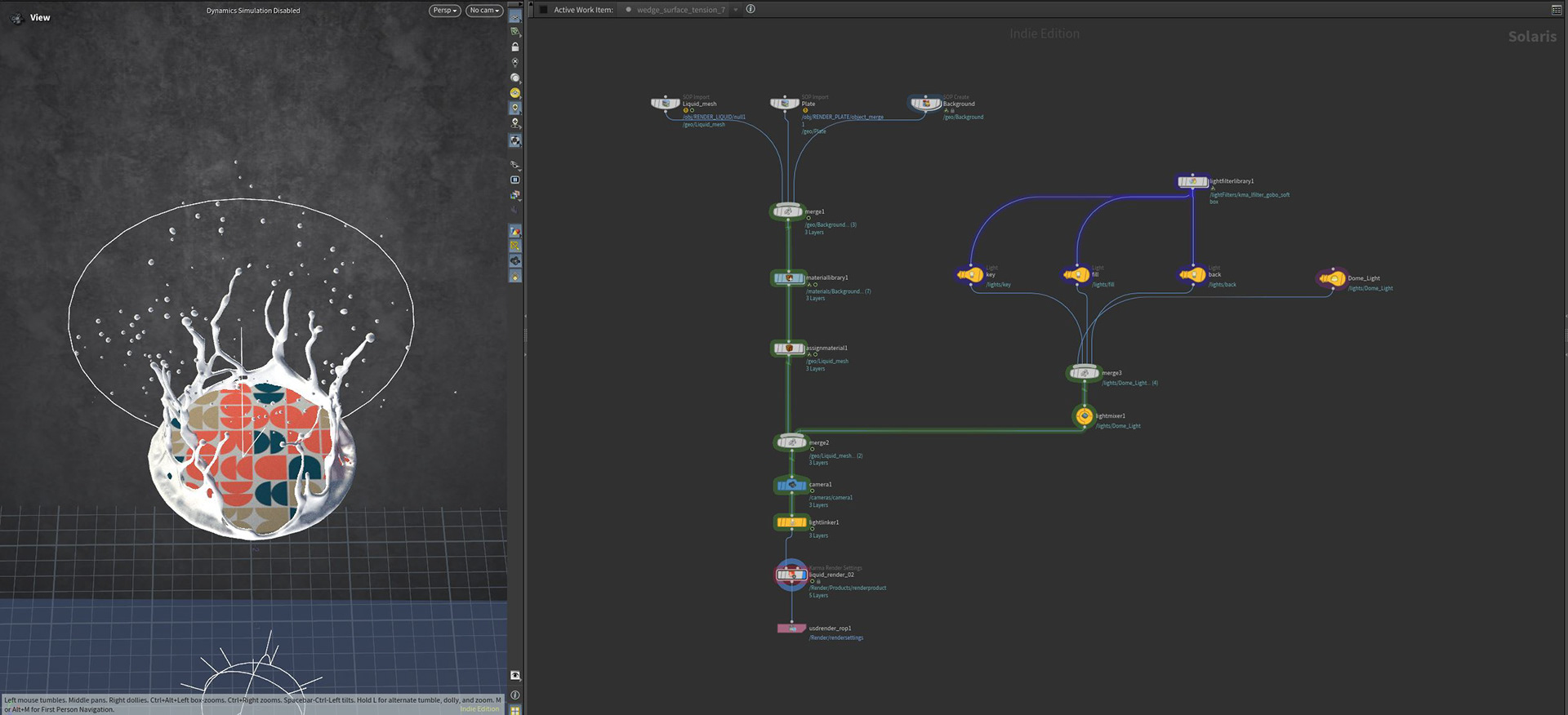Click the View tool icon at top-left
The width and height of the screenshot is (1568, 715).
[16, 17]
